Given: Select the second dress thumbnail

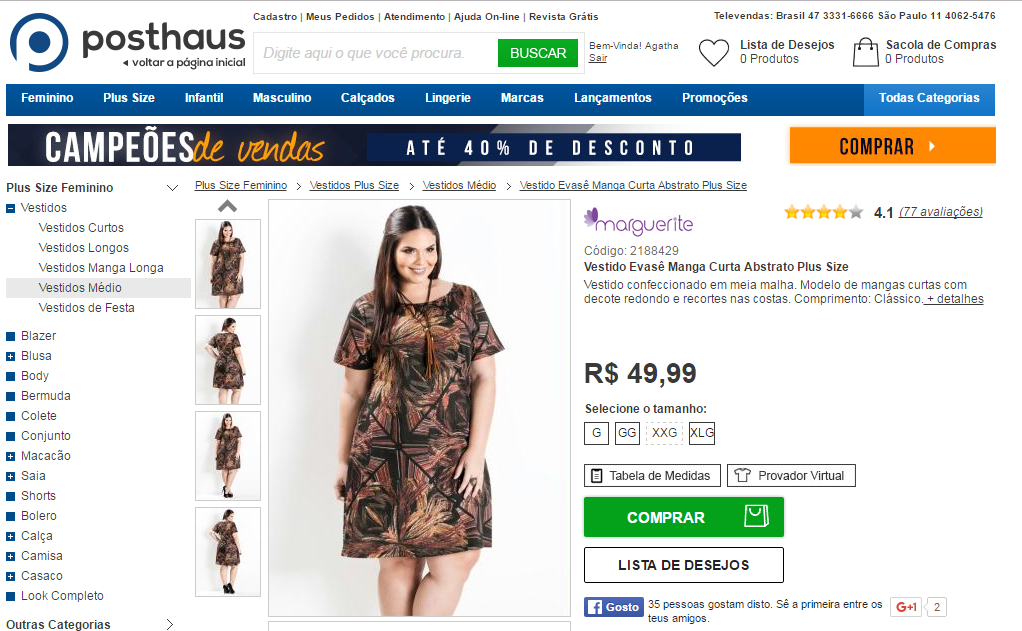Looking at the screenshot, I should (228, 360).
